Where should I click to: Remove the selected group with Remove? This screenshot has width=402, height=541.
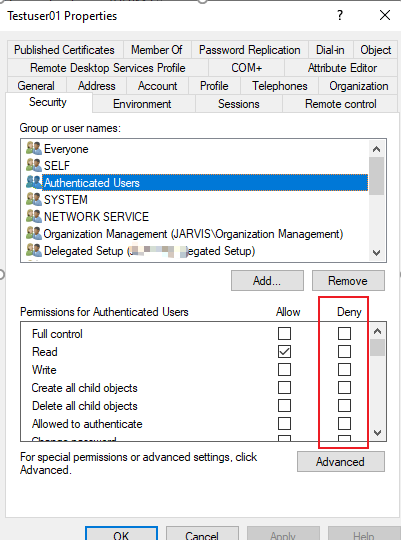(348, 281)
